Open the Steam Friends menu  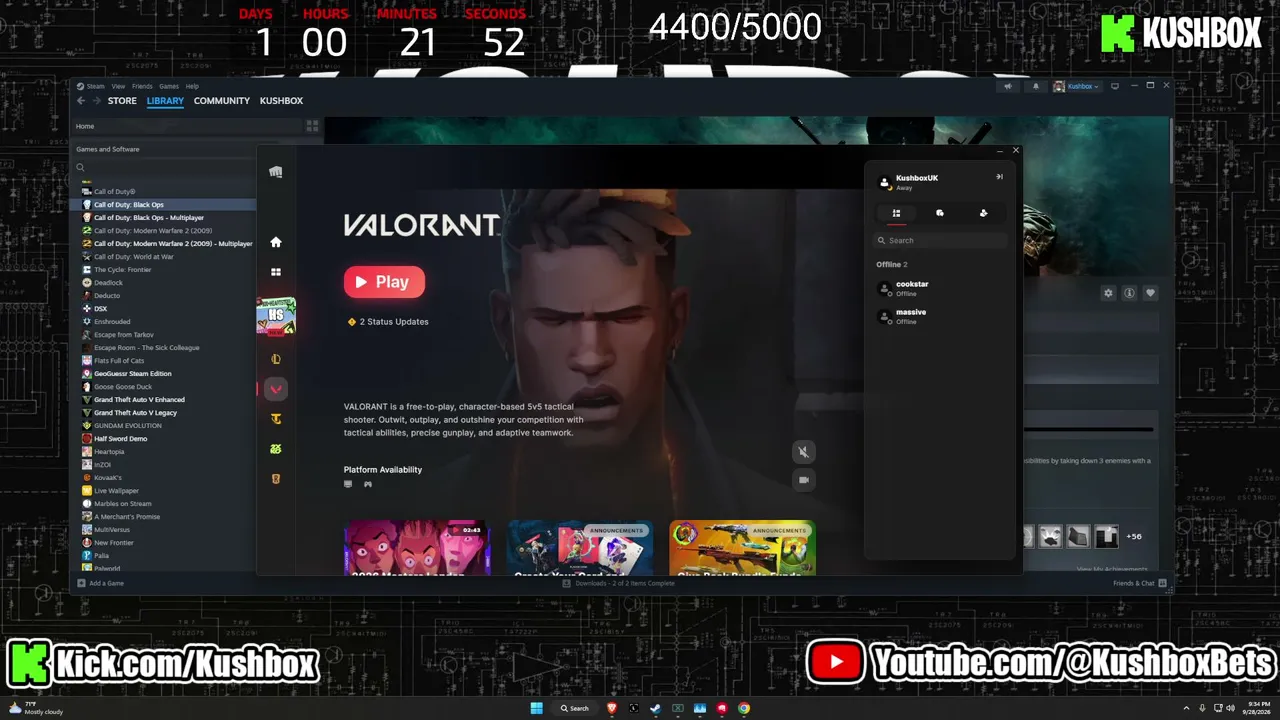click(142, 86)
